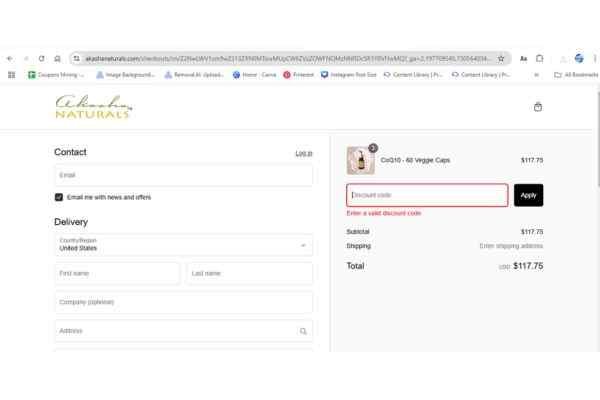Click the browser back arrow
The image size is (600, 400).
[10, 58]
